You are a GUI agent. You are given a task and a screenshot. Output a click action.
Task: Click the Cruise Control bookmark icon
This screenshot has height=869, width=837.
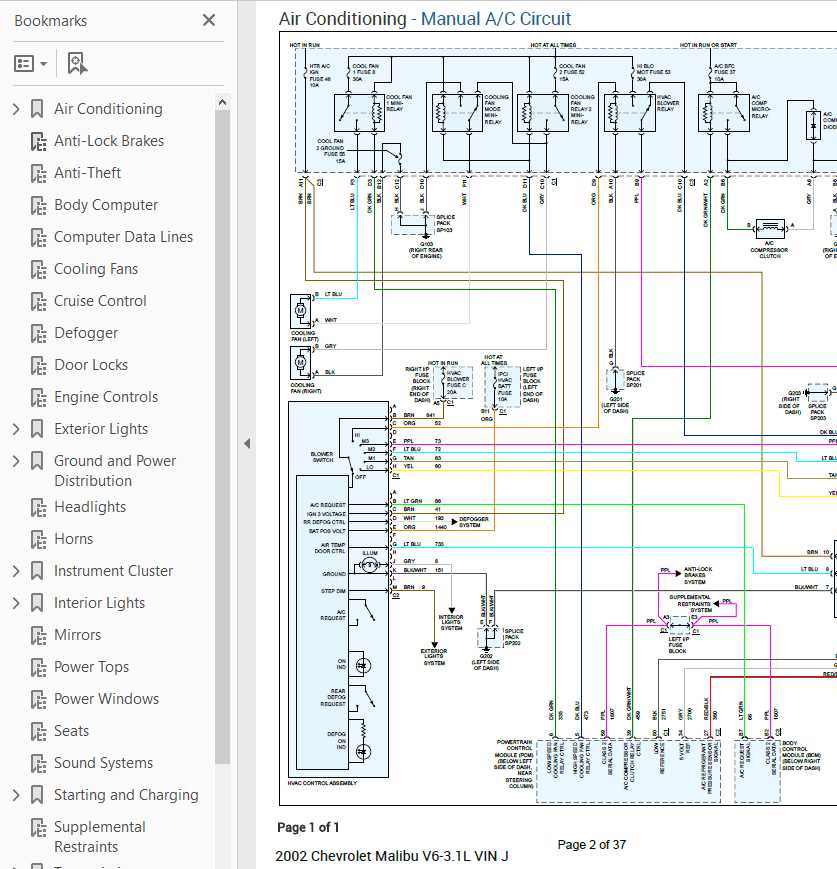point(38,301)
